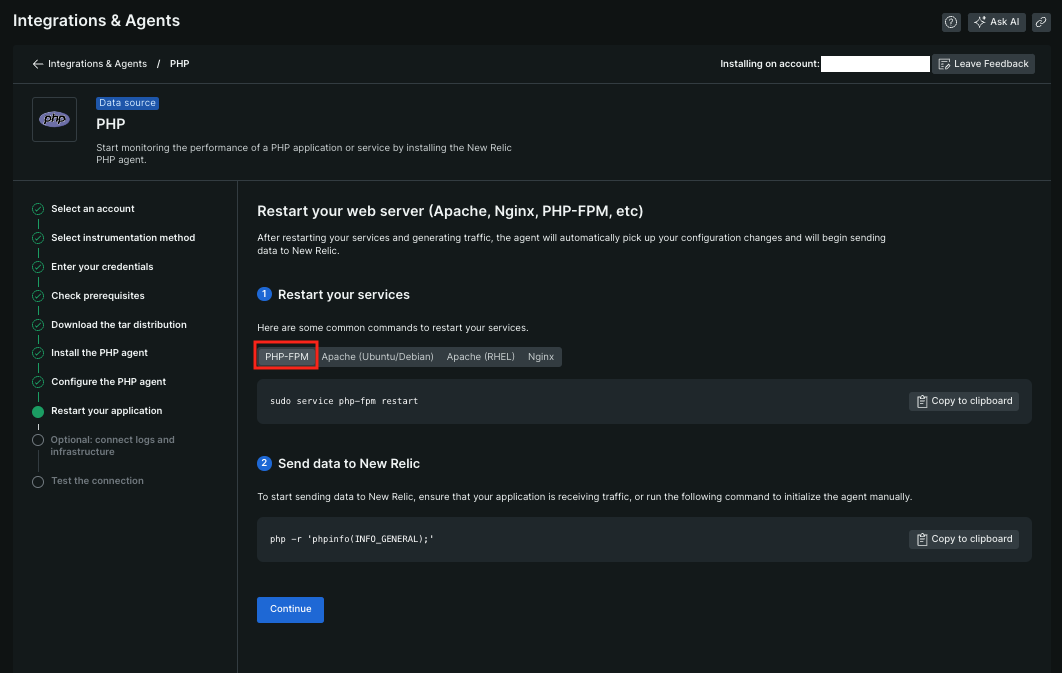Switch to Apache (Ubuntu/Debian) tab
The image size is (1062, 673).
(377, 357)
